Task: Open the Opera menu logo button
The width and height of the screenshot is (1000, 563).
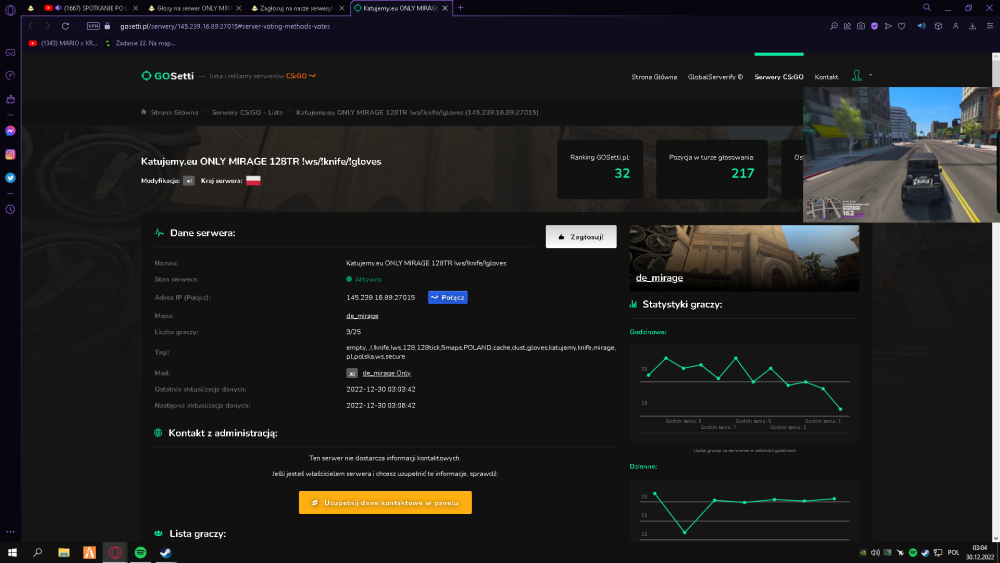Action: point(10,10)
